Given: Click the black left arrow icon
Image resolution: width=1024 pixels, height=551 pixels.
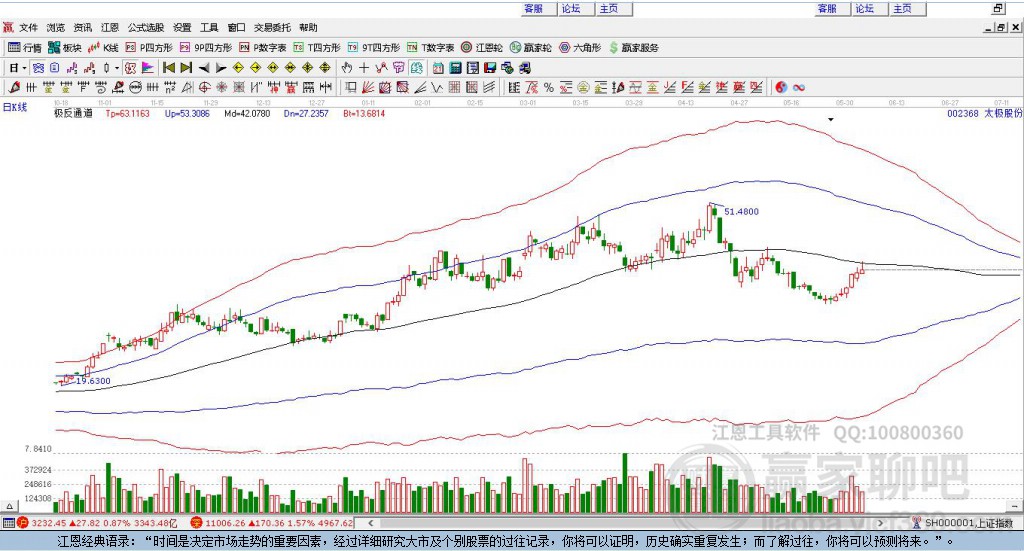Looking at the screenshot, I should pos(204,68).
